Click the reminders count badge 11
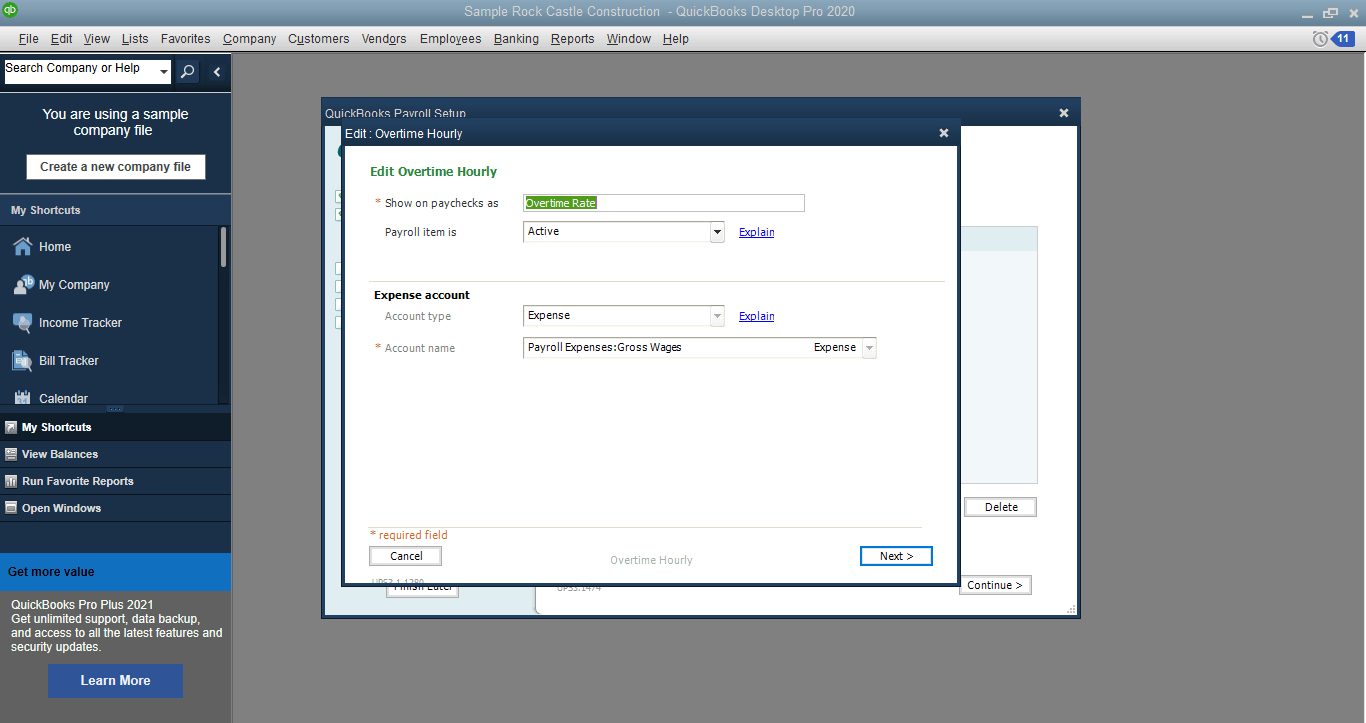 1344,39
